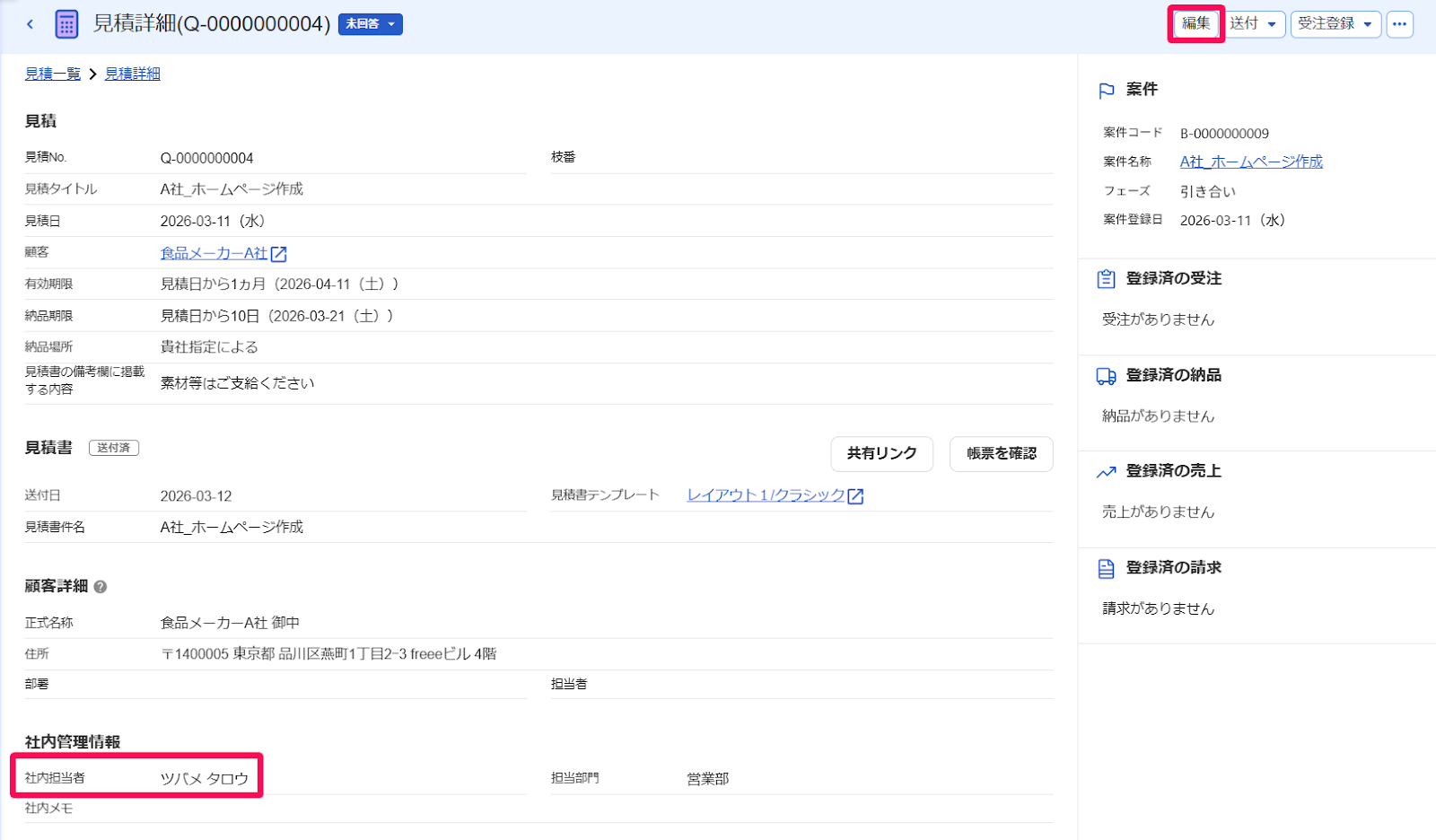This screenshot has height=840, width=1436.
Task: Select the estimate number Q-0000000004 value
Action: [x=207, y=158]
